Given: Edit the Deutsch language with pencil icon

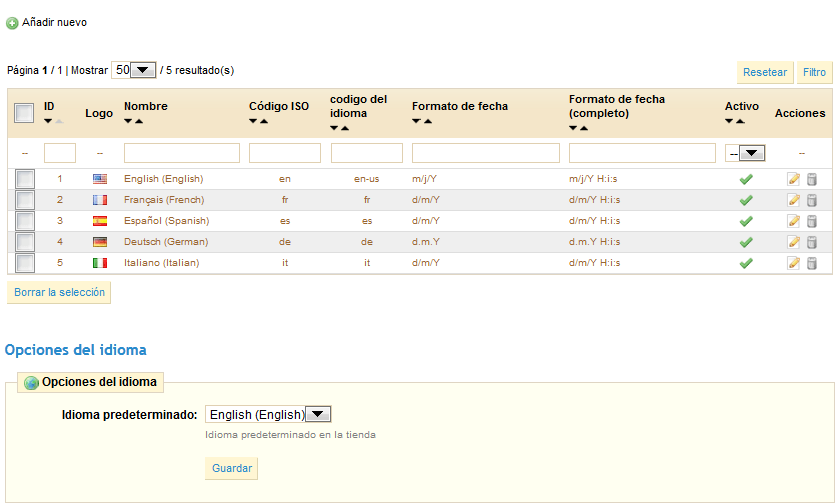Looking at the screenshot, I should [x=794, y=242].
